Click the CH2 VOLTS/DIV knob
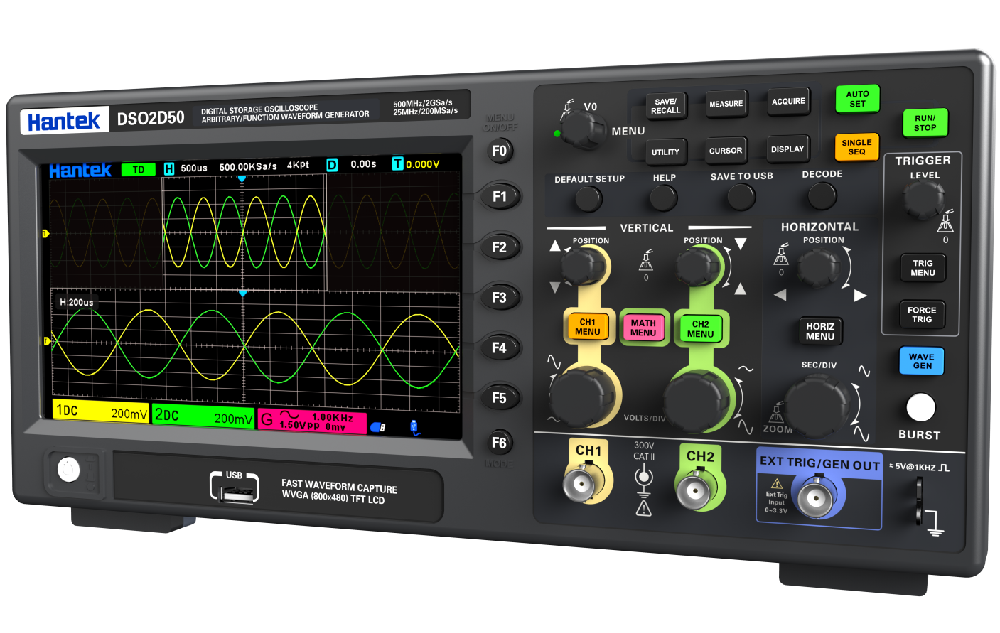This screenshot has width=1000, height=633. pos(697,399)
